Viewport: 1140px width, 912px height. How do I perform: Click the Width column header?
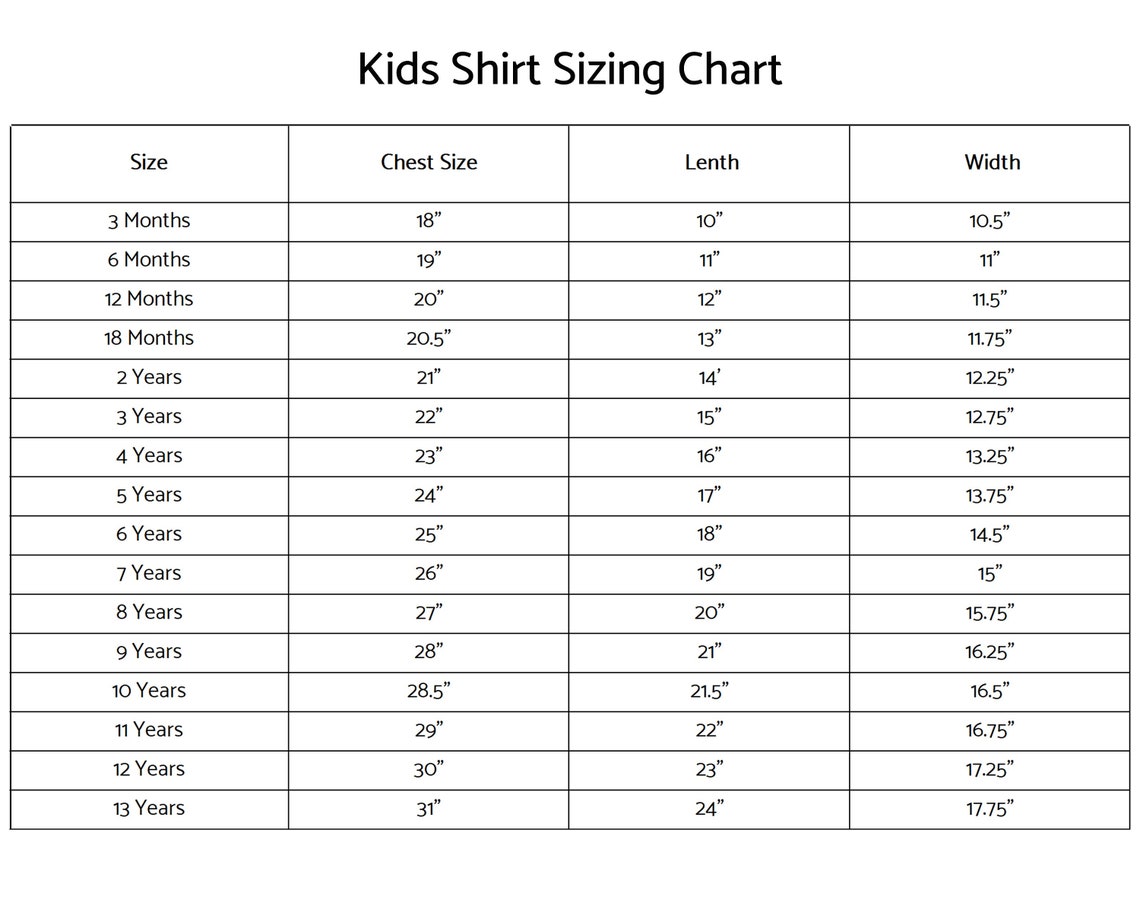992,162
